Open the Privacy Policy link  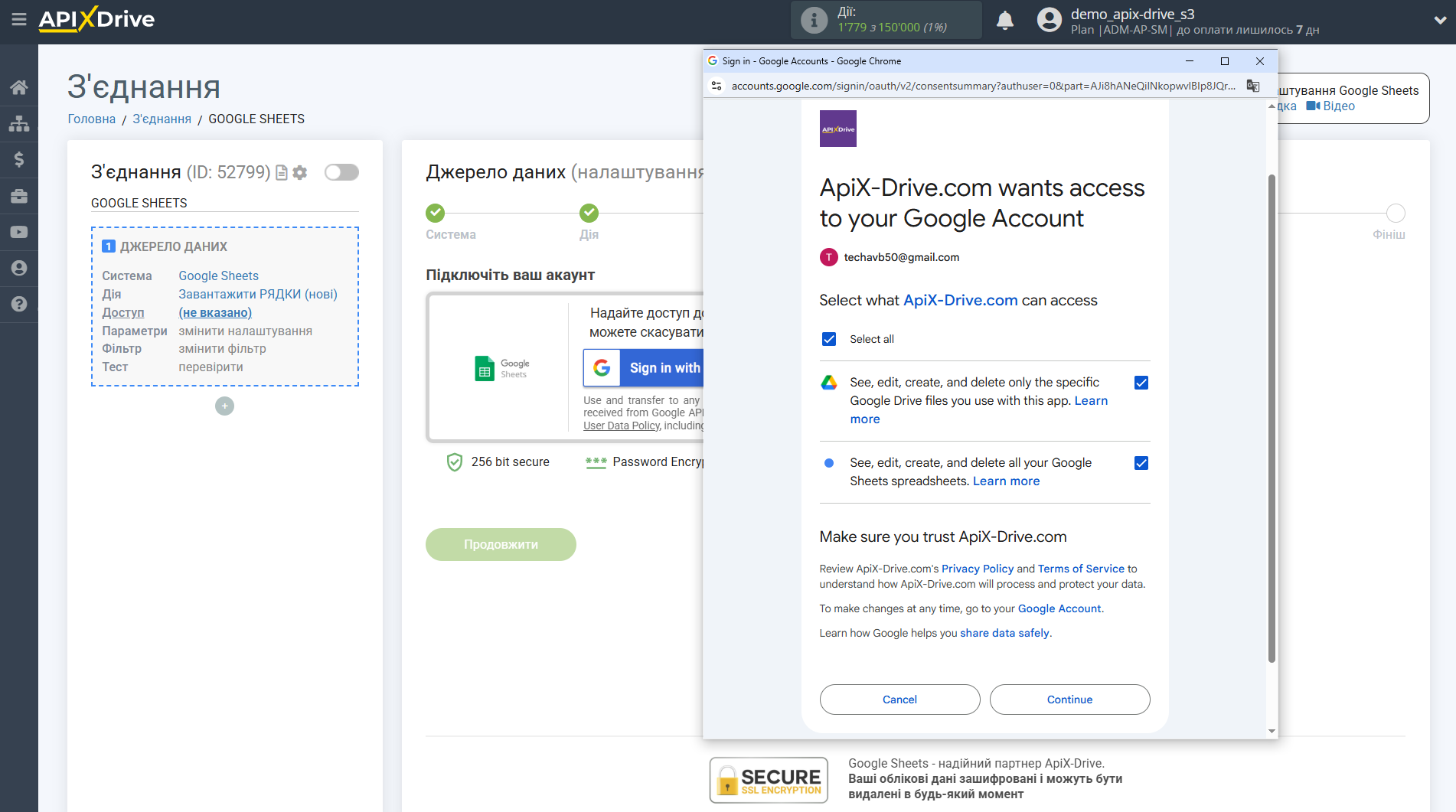(x=977, y=569)
